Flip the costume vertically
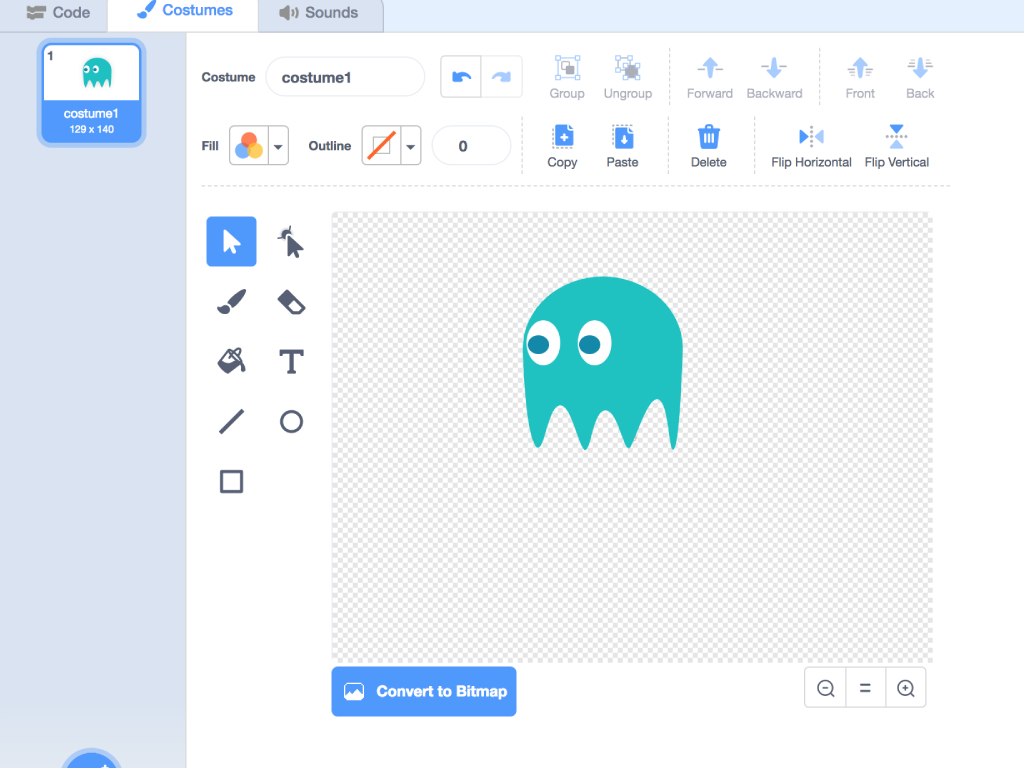Screen dimensions: 1024x768 (x=897, y=146)
